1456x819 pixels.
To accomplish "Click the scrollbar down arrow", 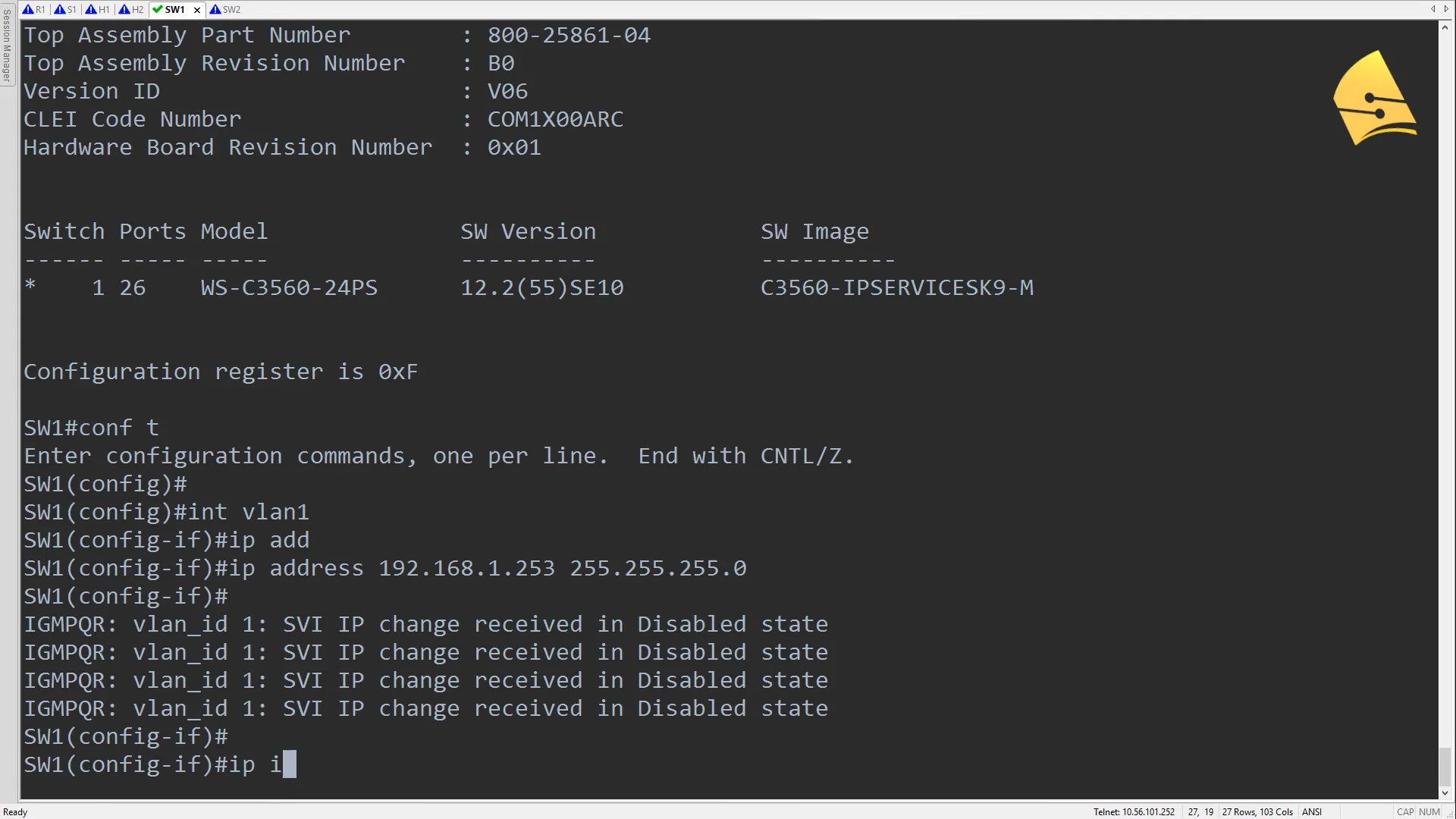I will click(x=1445, y=793).
